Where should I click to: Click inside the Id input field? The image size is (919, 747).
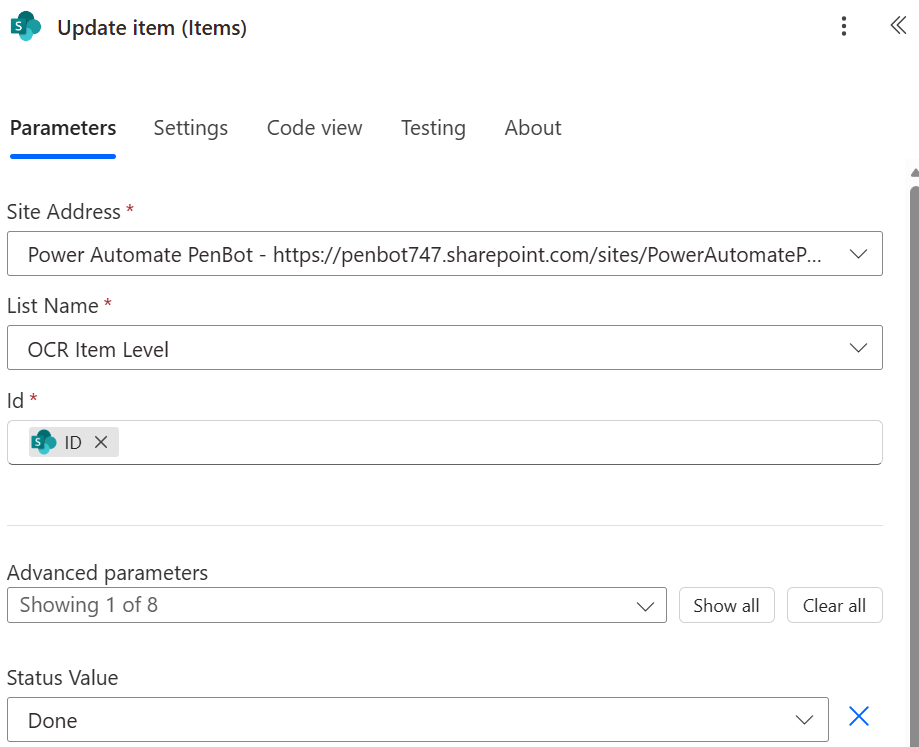(500, 442)
